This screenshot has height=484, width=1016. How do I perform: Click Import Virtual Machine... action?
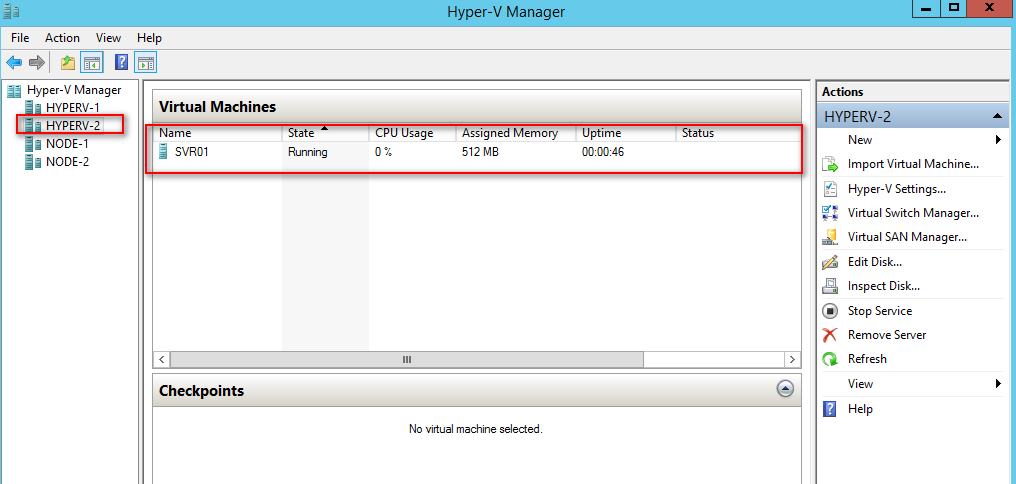click(x=913, y=165)
